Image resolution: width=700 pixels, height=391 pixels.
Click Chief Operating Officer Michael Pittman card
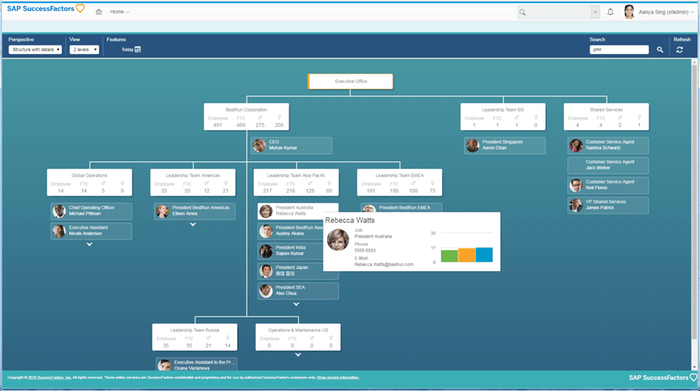(91, 211)
